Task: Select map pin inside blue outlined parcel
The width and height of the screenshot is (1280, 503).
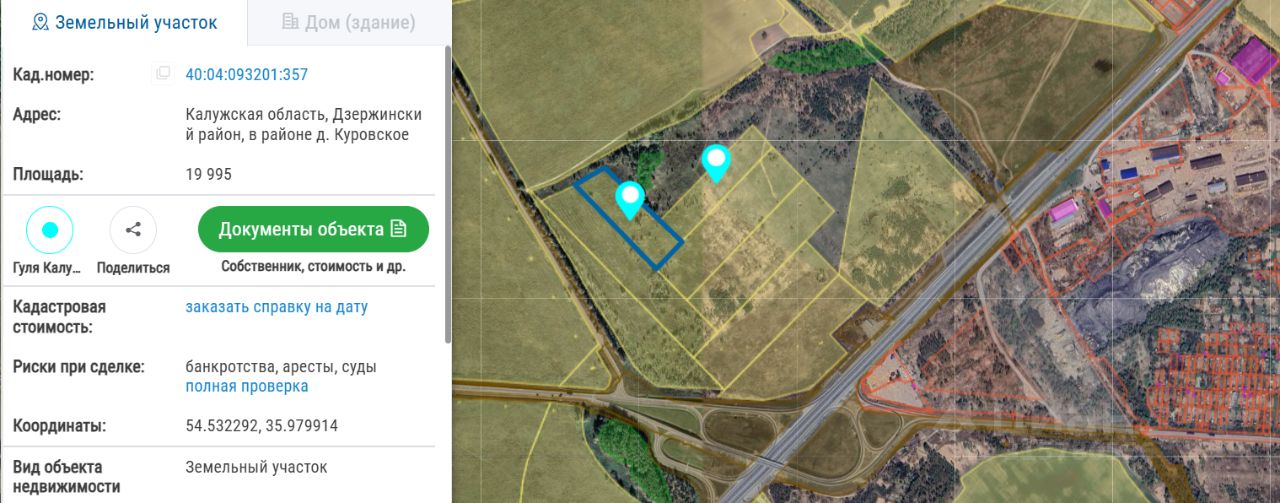Action: click(629, 200)
